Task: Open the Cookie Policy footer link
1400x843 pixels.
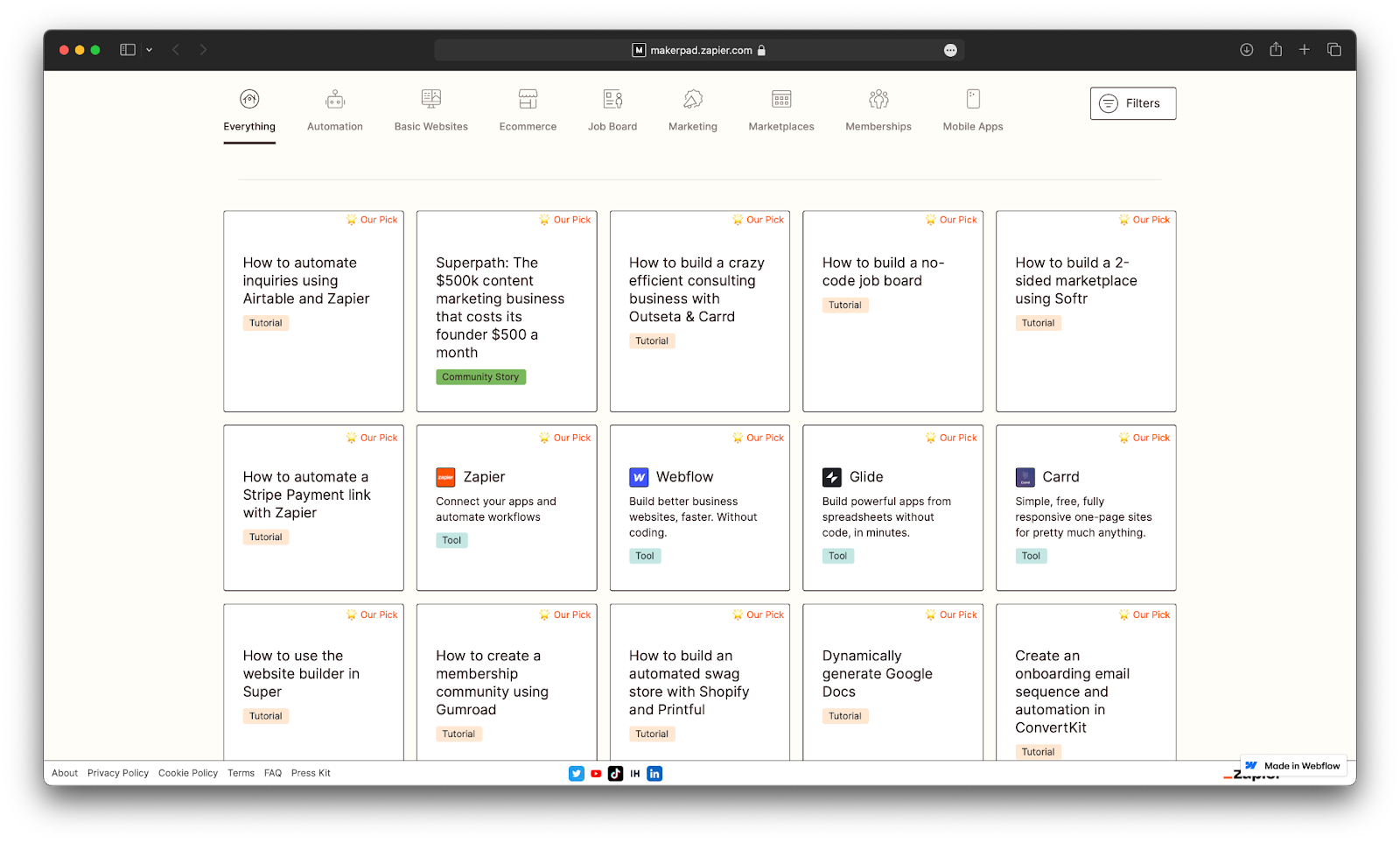Action: click(x=188, y=774)
